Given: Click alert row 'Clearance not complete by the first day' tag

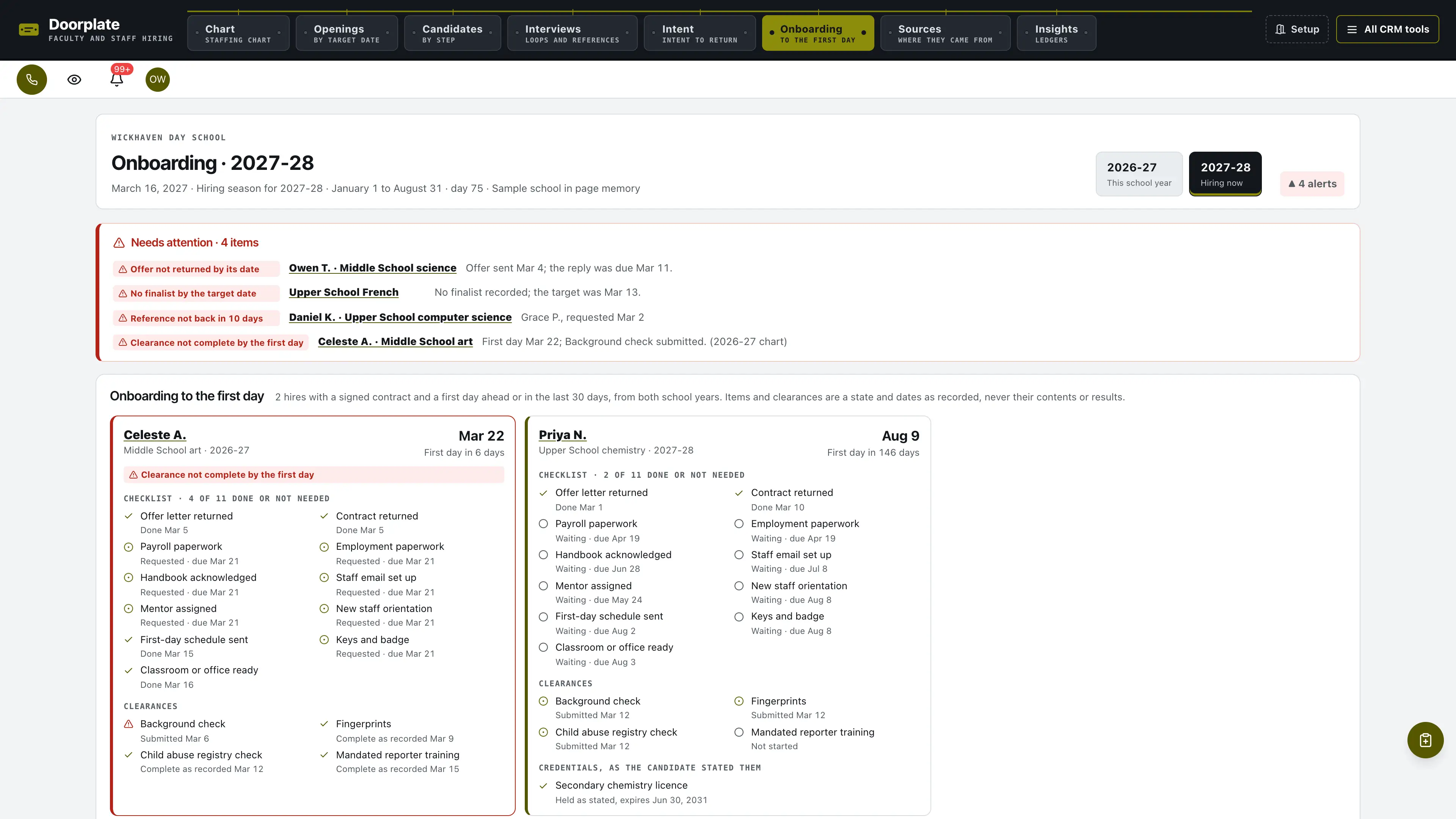Looking at the screenshot, I should pyautogui.click(x=210, y=342).
